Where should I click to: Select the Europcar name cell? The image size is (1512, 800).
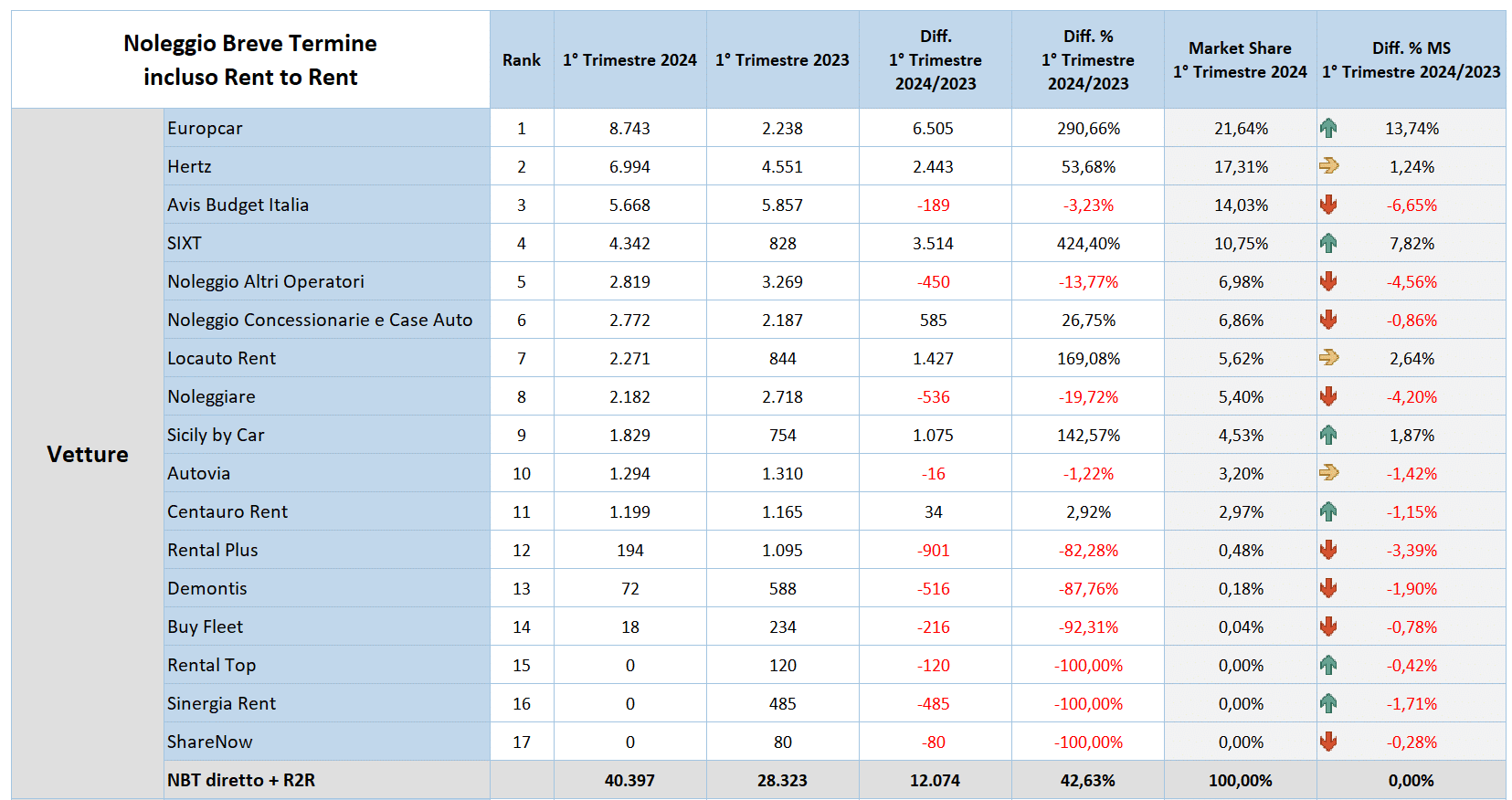tap(327, 129)
